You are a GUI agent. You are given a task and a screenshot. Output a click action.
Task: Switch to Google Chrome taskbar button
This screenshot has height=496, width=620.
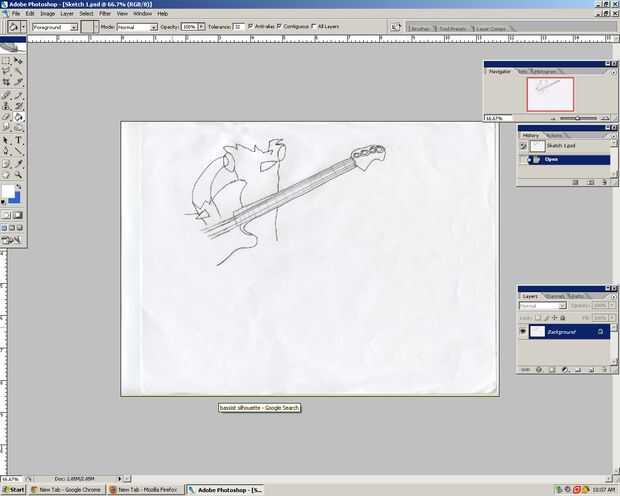pos(66,490)
